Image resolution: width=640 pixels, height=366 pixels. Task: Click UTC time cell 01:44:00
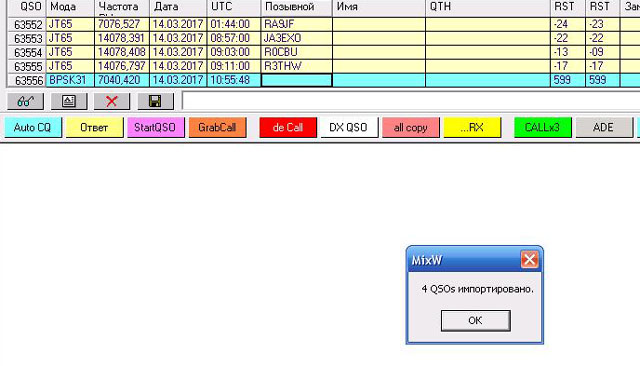pyautogui.click(x=234, y=24)
